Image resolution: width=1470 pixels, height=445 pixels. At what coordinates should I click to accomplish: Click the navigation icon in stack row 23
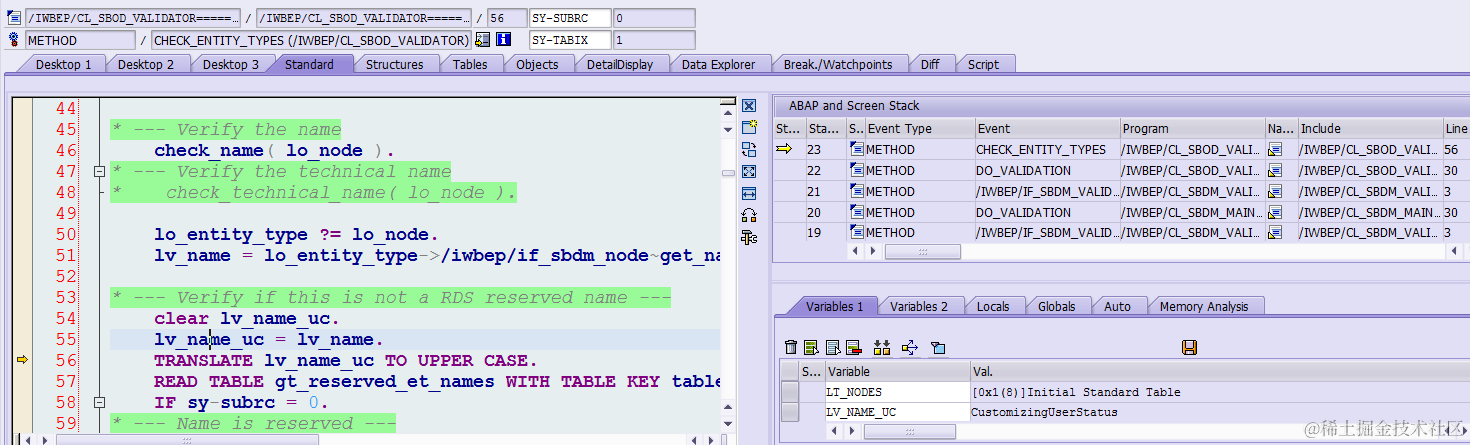point(1275,149)
